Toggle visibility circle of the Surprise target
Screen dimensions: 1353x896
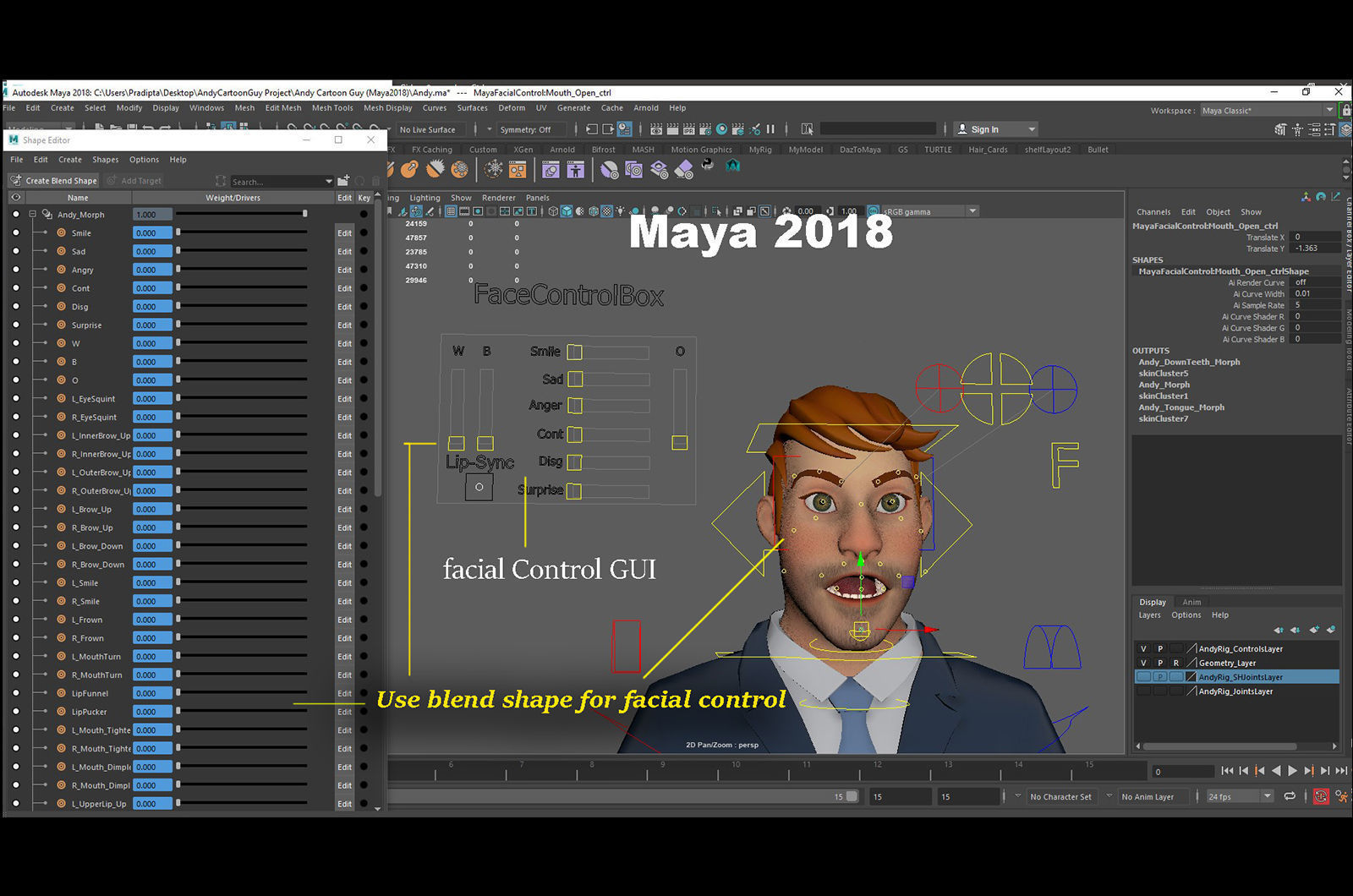pos(15,325)
